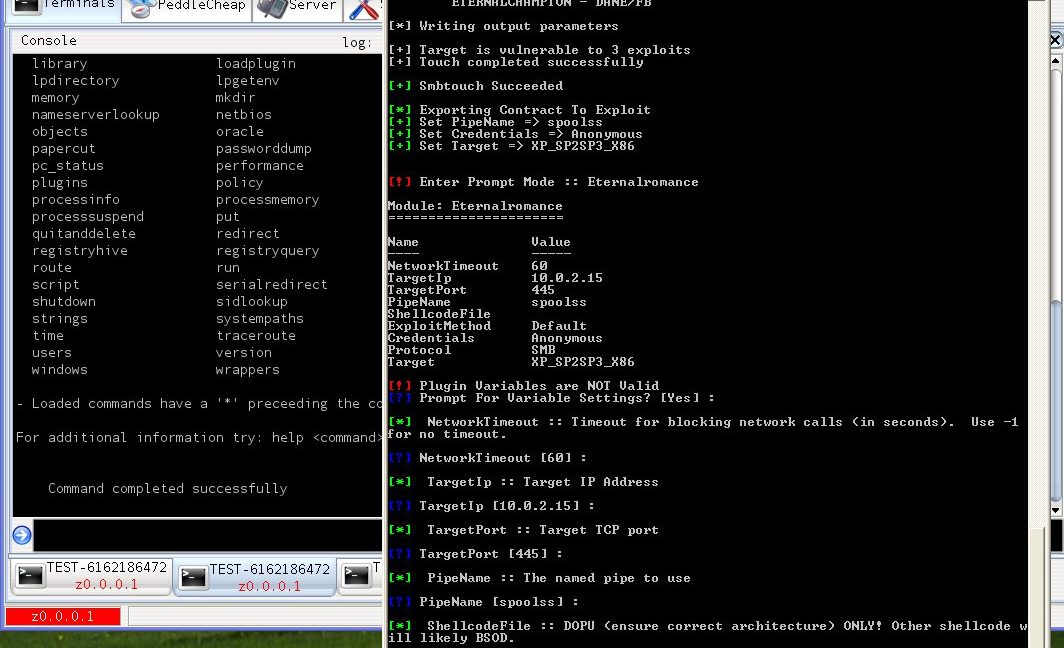
Task: Click the traceroute command in the console list
Action: coord(258,335)
